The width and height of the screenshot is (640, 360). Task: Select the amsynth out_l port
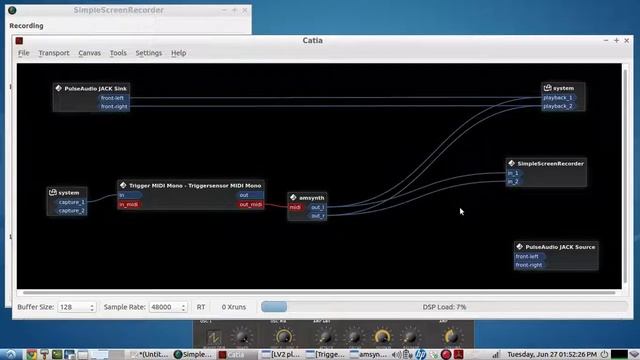(x=318, y=207)
